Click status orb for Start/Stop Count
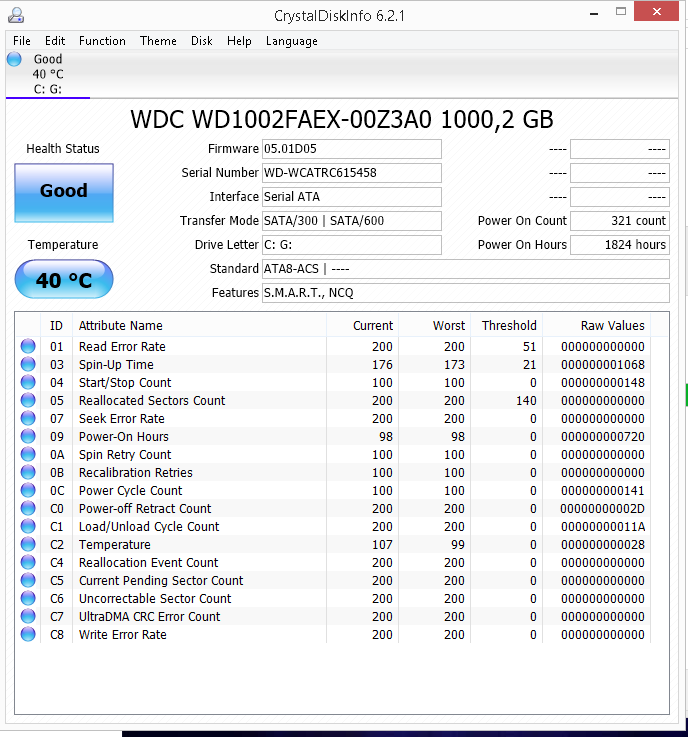The width and height of the screenshot is (688, 737). click(28, 382)
